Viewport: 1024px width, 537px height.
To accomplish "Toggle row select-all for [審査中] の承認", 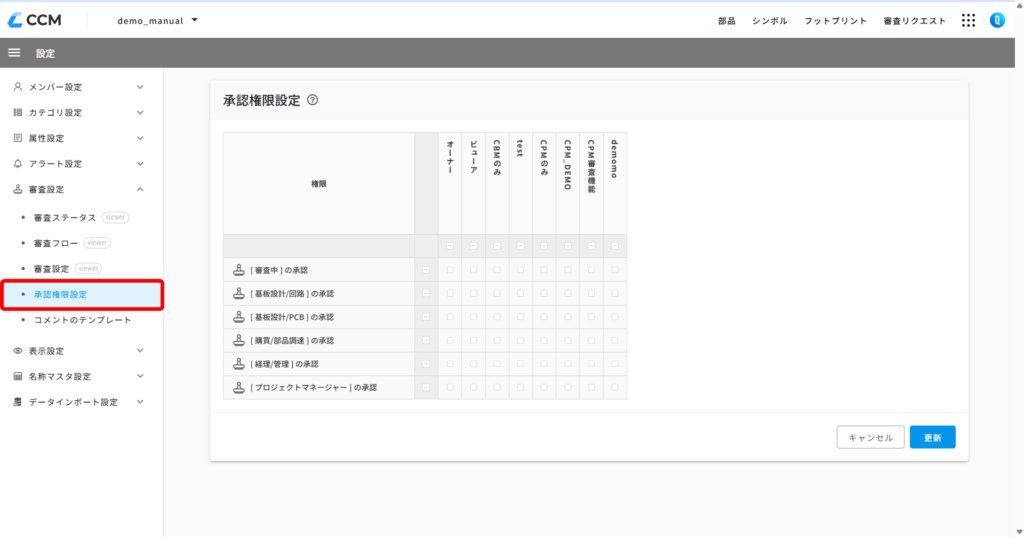I will pos(426,270).
